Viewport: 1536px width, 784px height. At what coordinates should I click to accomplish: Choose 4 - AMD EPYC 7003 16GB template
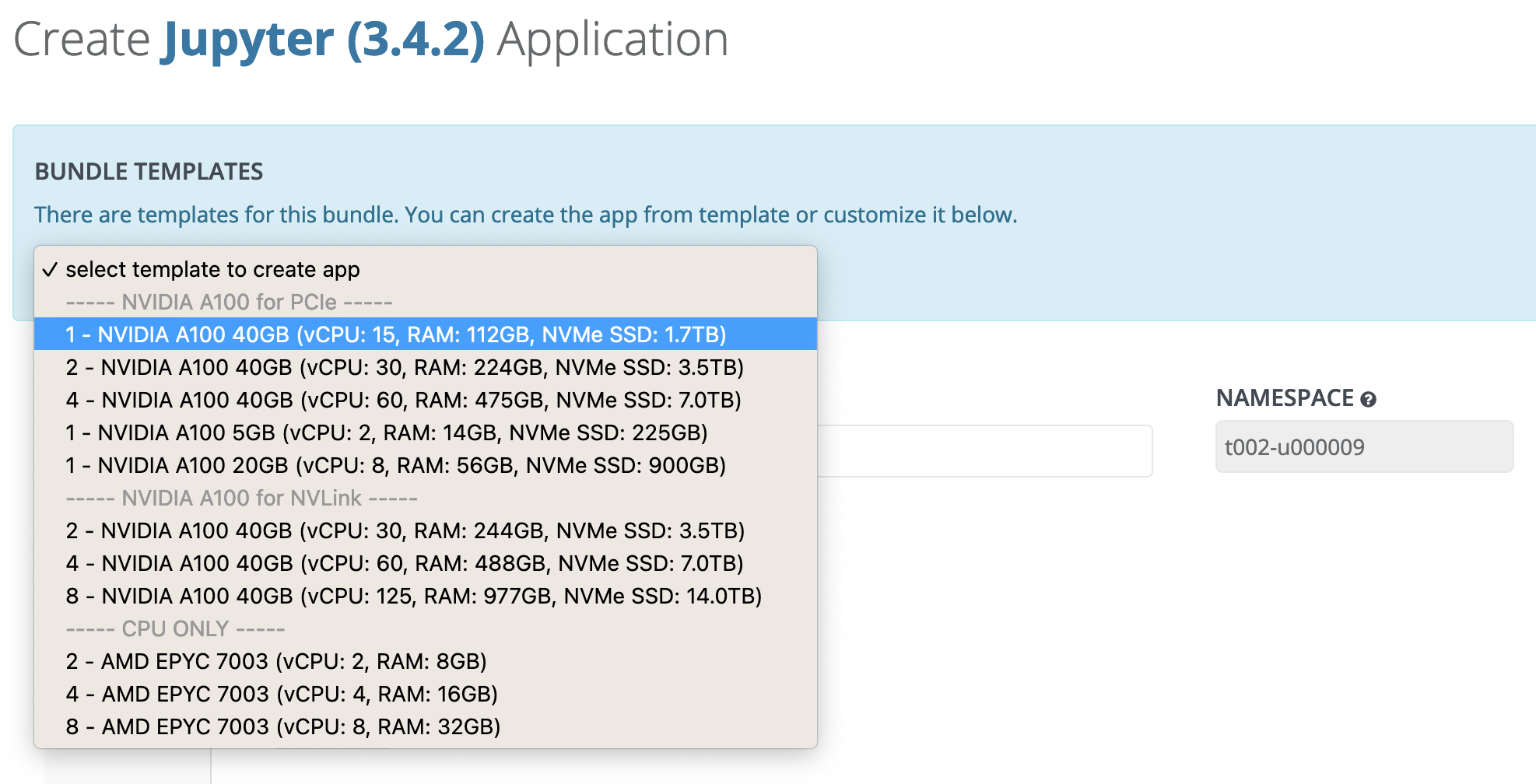[426, 694]
